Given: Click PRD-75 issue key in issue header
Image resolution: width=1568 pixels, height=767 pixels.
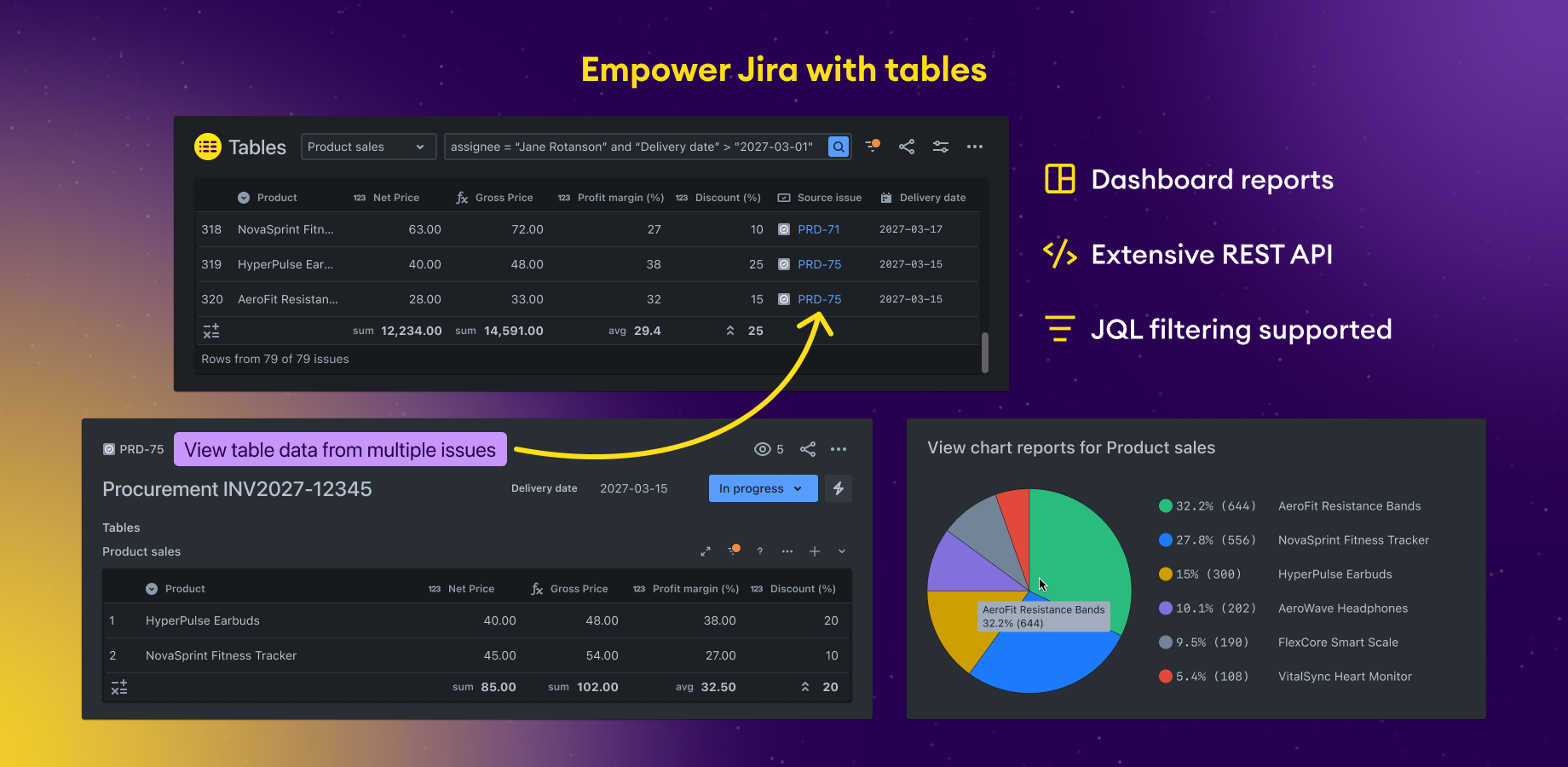Looking at the screenshot, I should pyautogui.click(x=141, y=449).
